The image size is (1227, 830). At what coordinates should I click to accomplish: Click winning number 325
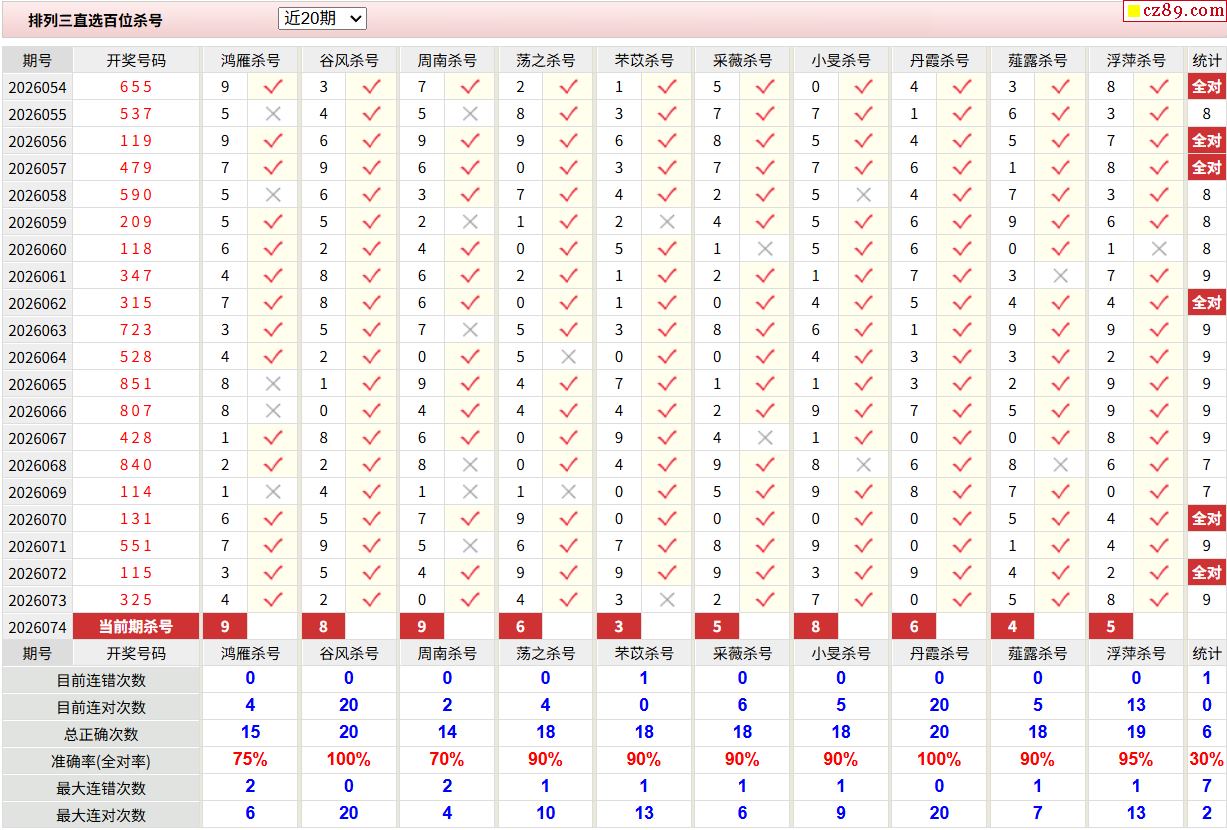pos(136,600)
